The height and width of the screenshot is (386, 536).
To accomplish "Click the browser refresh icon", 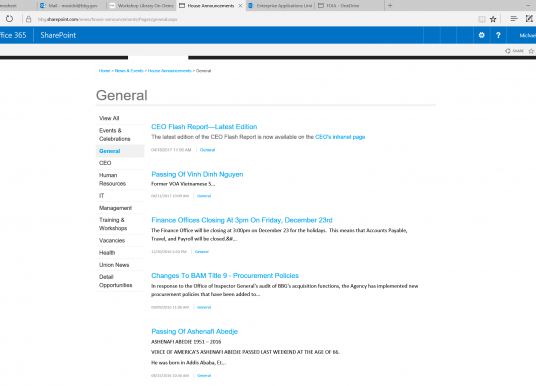I will click(9, 19).
